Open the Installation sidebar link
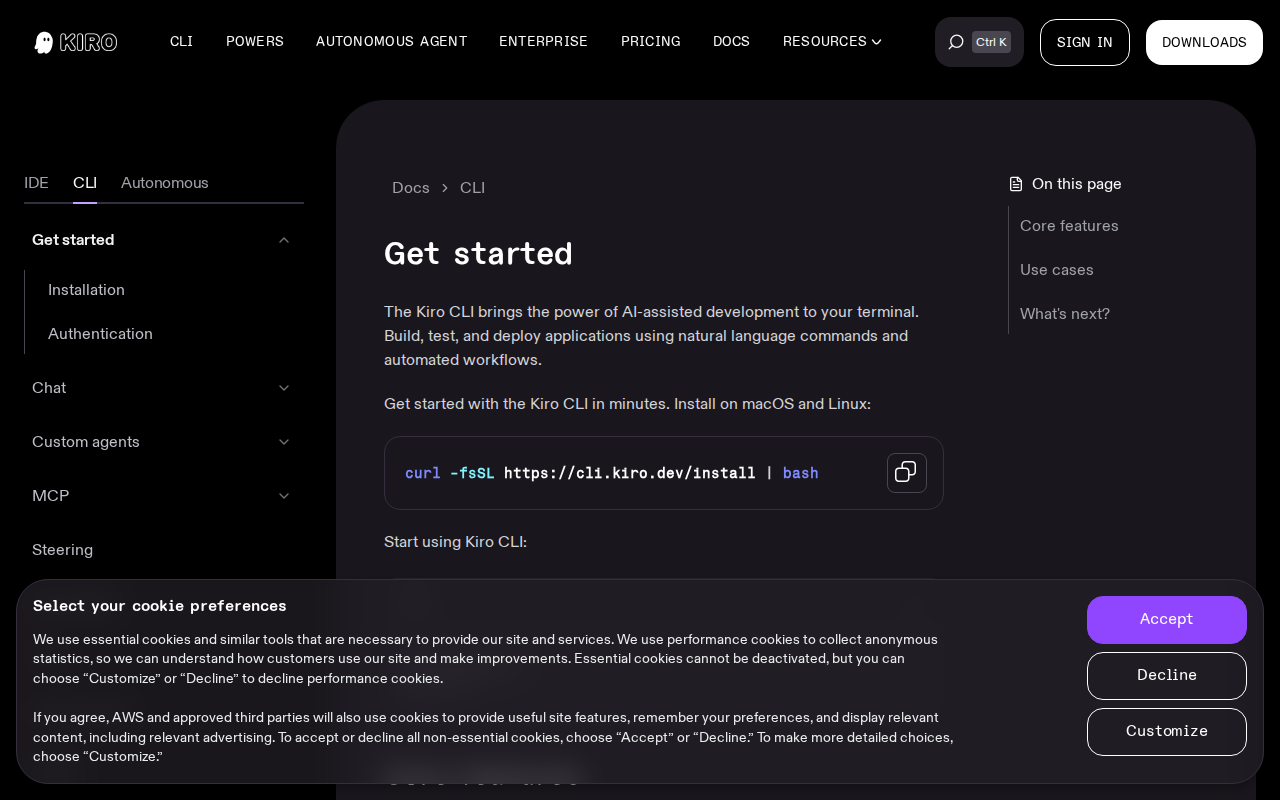 click(86, 290)
